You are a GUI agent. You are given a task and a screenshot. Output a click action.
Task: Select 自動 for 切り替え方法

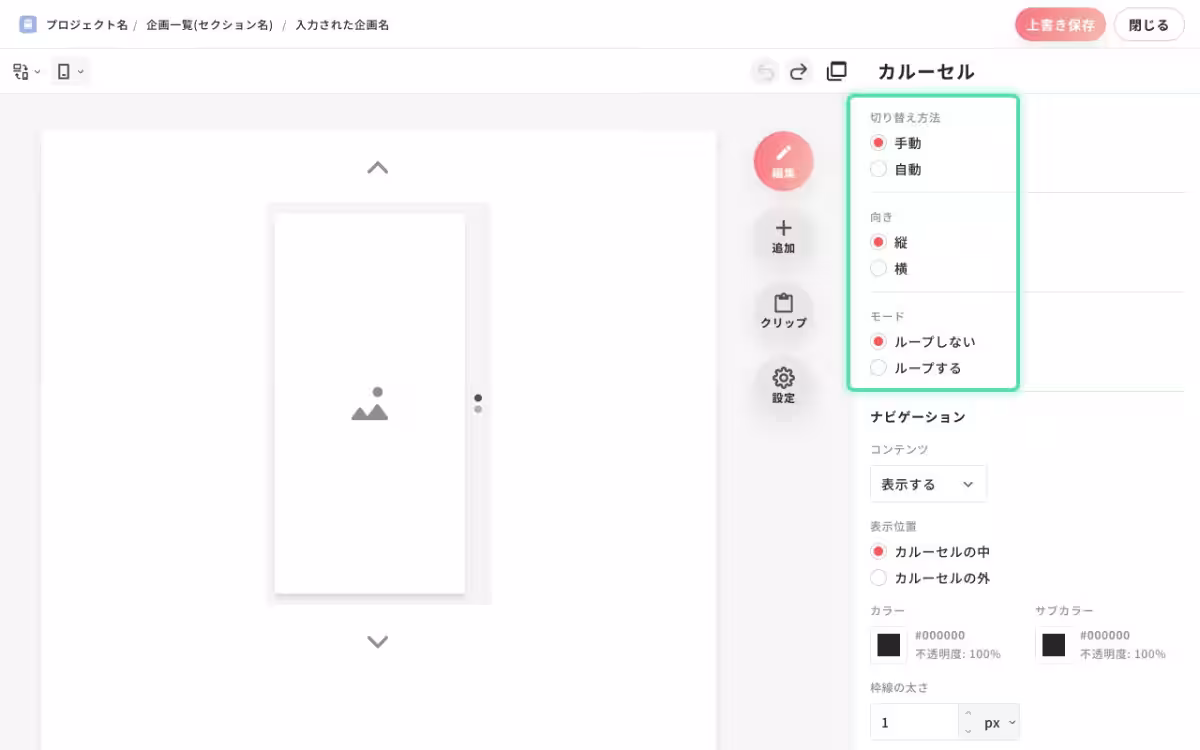point(878,169)
